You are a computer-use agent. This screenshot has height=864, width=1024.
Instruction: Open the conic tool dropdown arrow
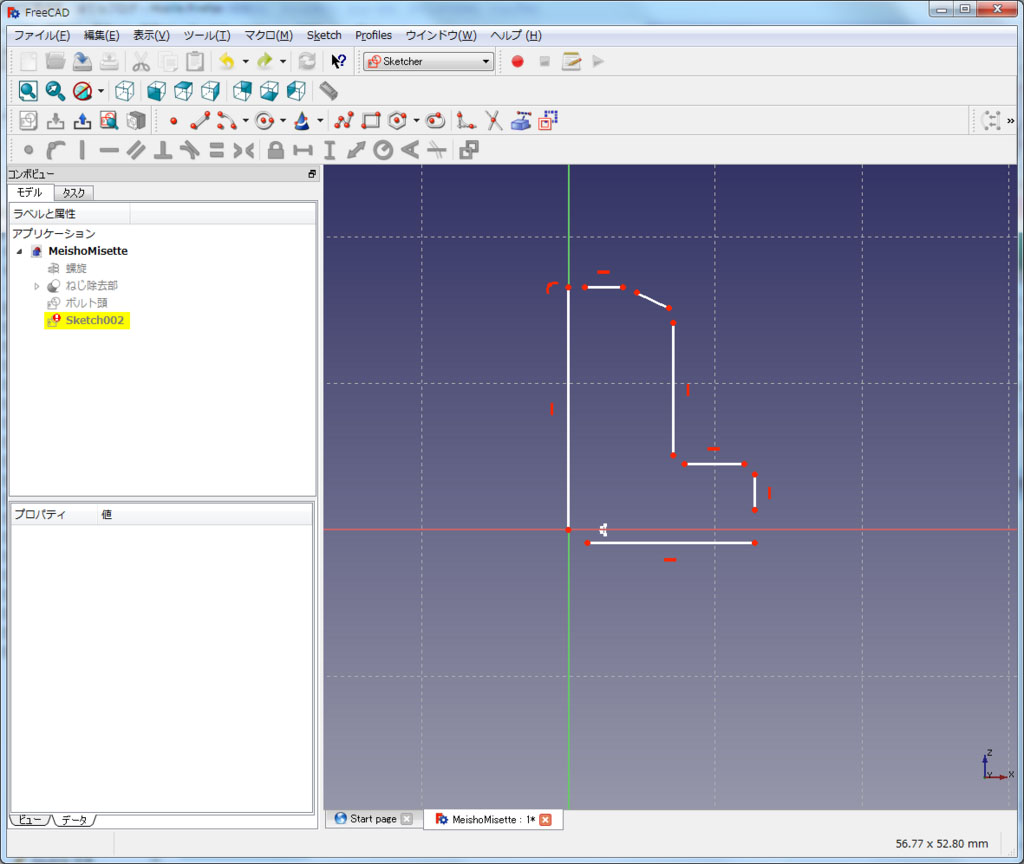[x=320, y=121]
